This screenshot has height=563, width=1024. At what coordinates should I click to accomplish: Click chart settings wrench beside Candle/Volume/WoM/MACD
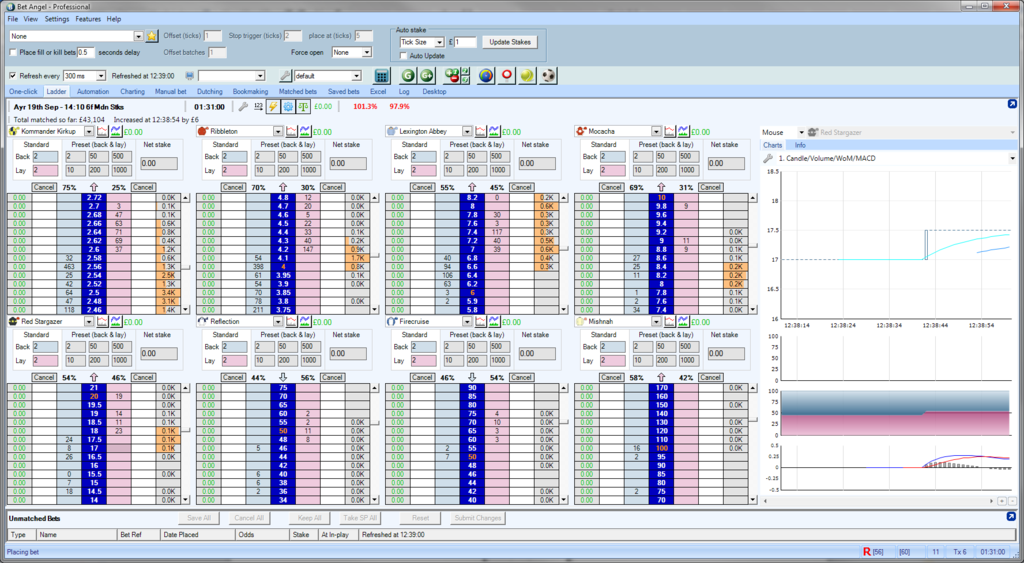(x=768, y=158)
